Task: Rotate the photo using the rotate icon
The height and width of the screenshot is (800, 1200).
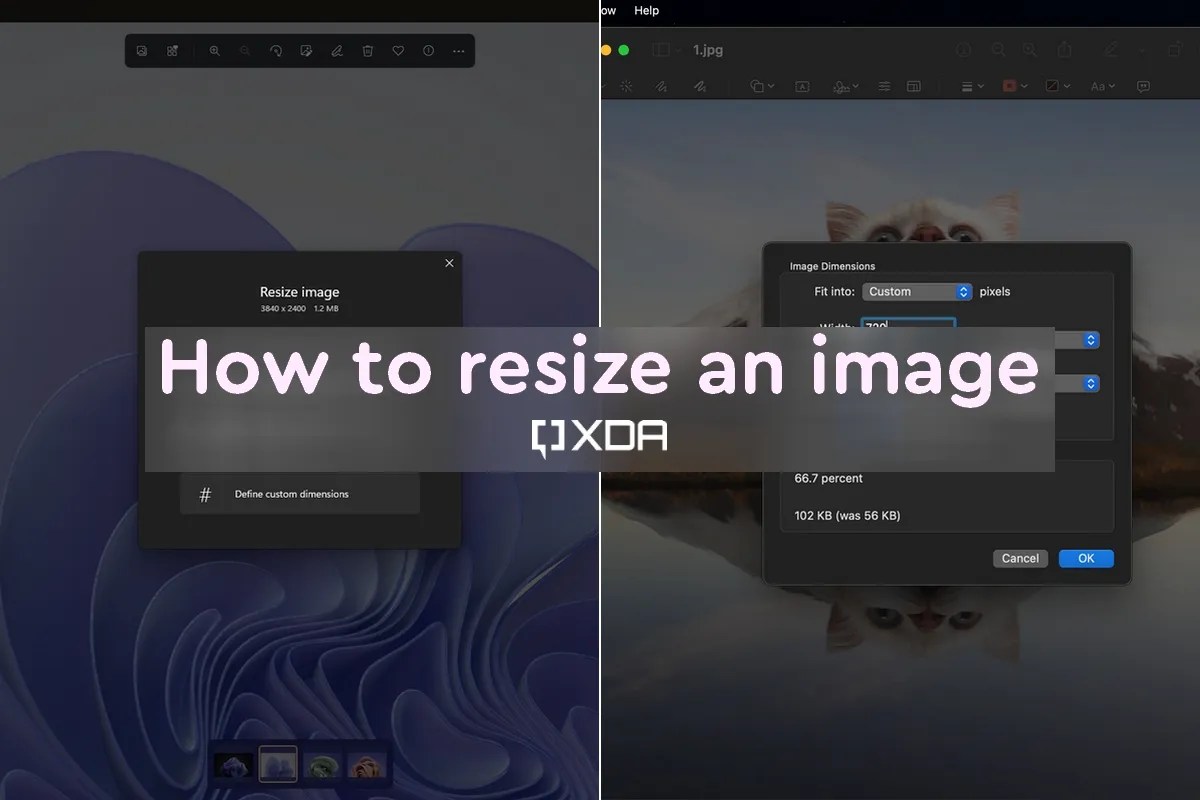Action: (x=276, y=51)
